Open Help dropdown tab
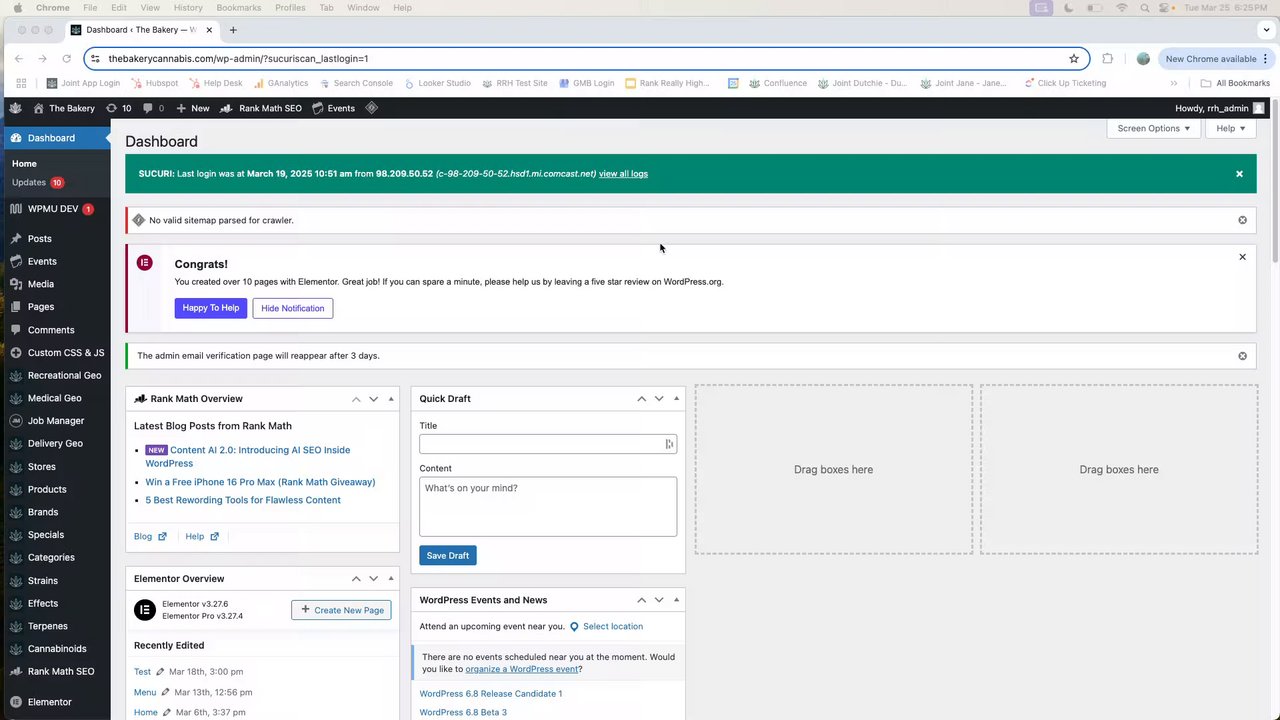1280x720 pixels. point(1231,128)
